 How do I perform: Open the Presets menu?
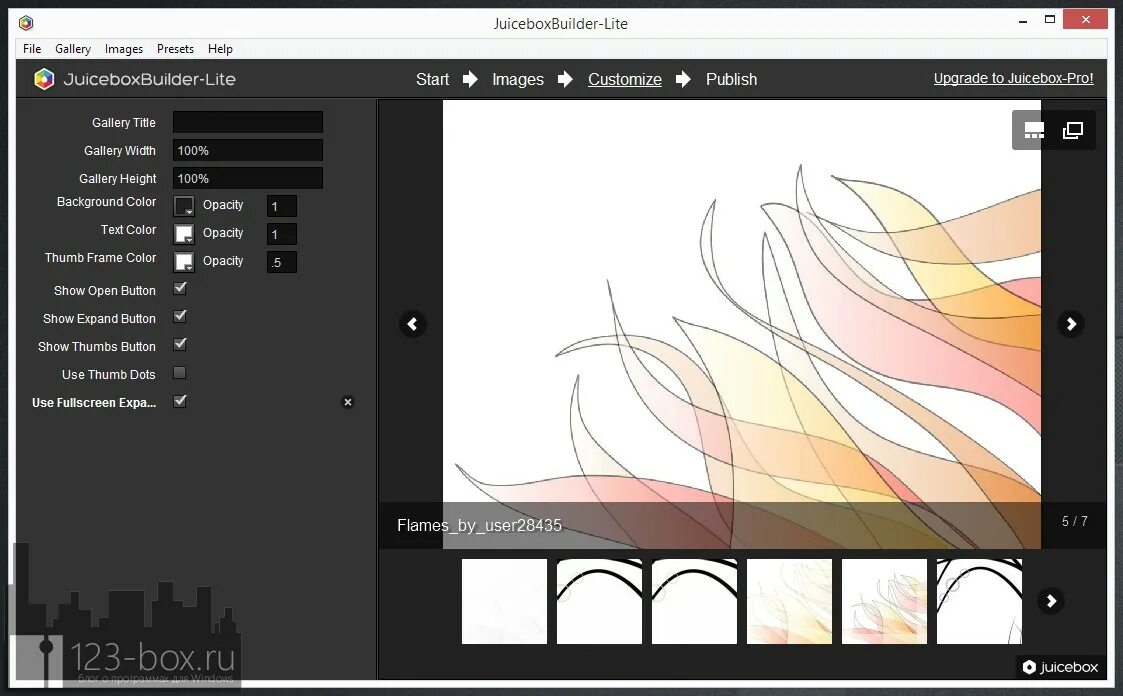tap(175, 49)
